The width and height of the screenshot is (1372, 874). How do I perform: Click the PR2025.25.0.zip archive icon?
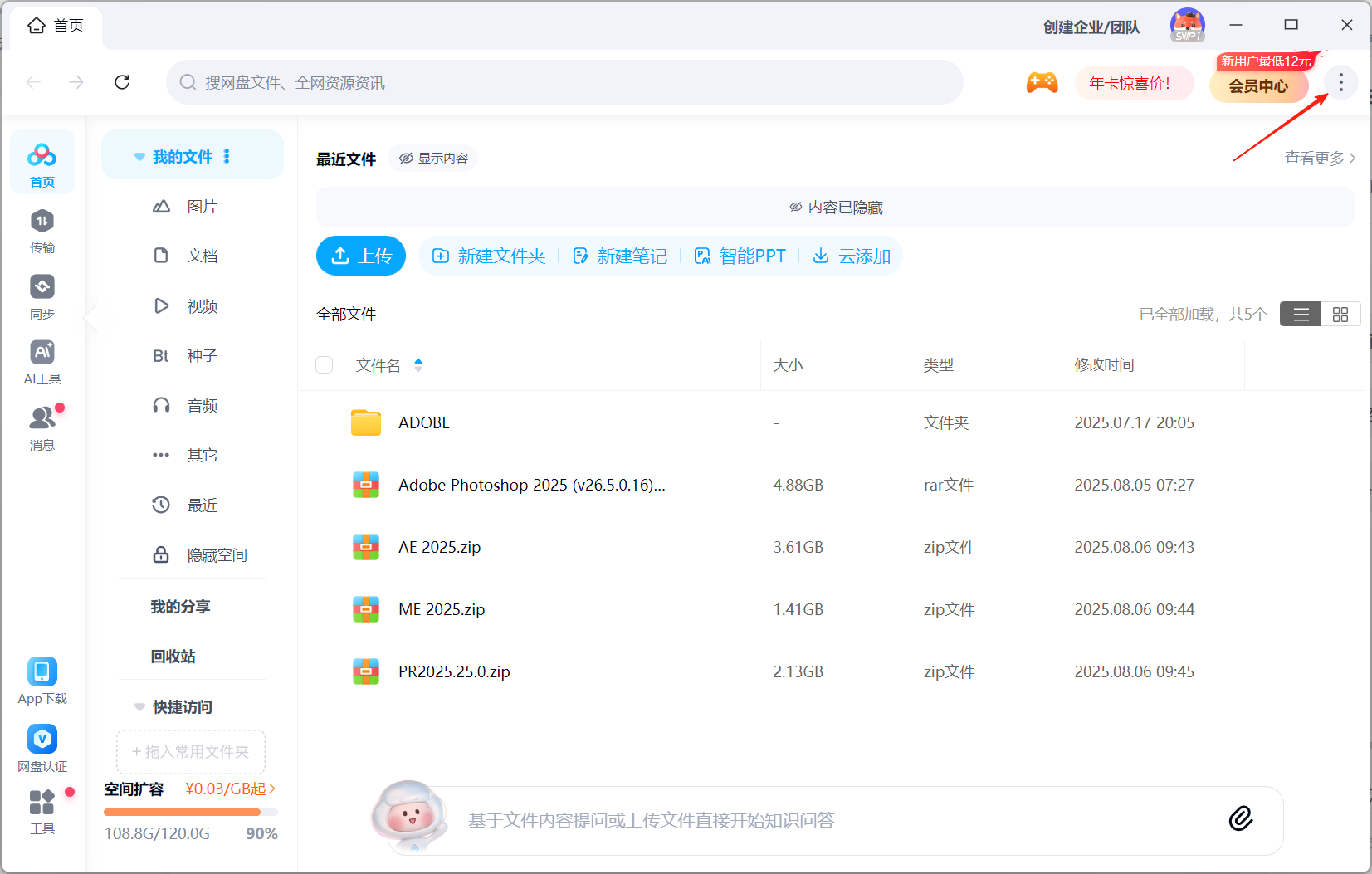click(x=366, y=671)
